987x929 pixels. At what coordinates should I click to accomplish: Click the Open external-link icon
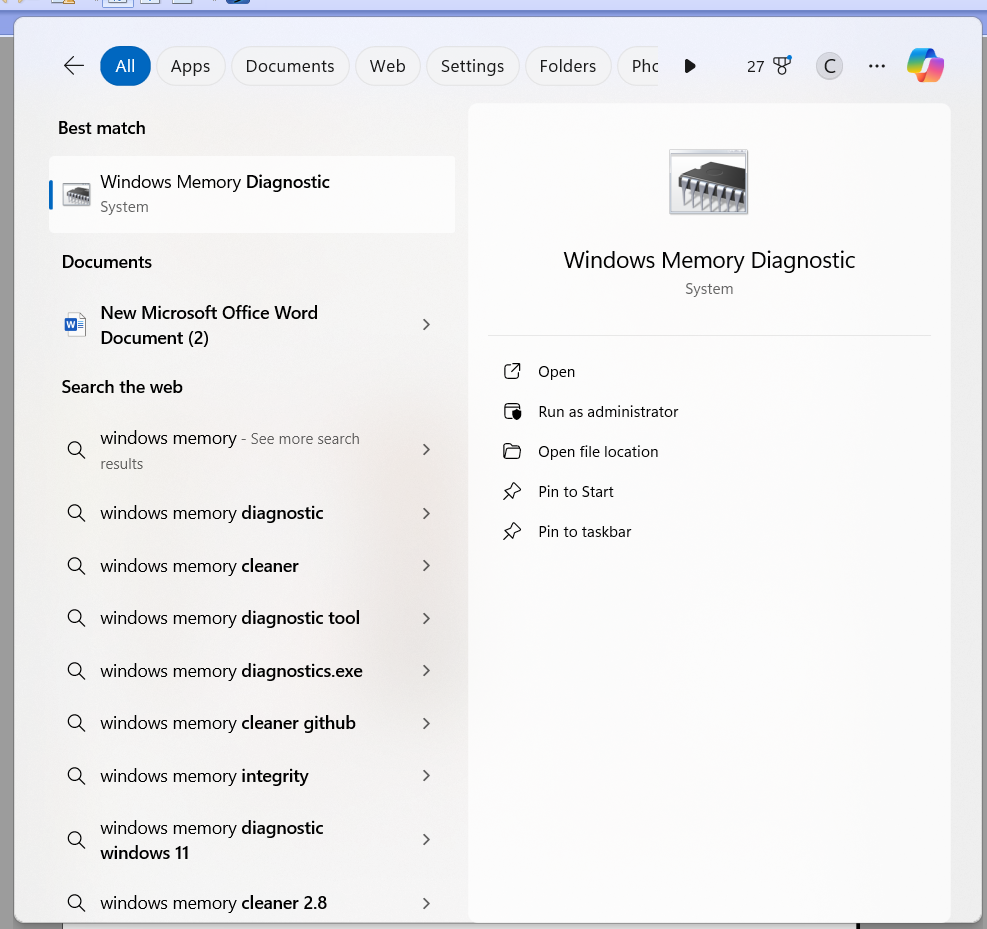(512, 371)
